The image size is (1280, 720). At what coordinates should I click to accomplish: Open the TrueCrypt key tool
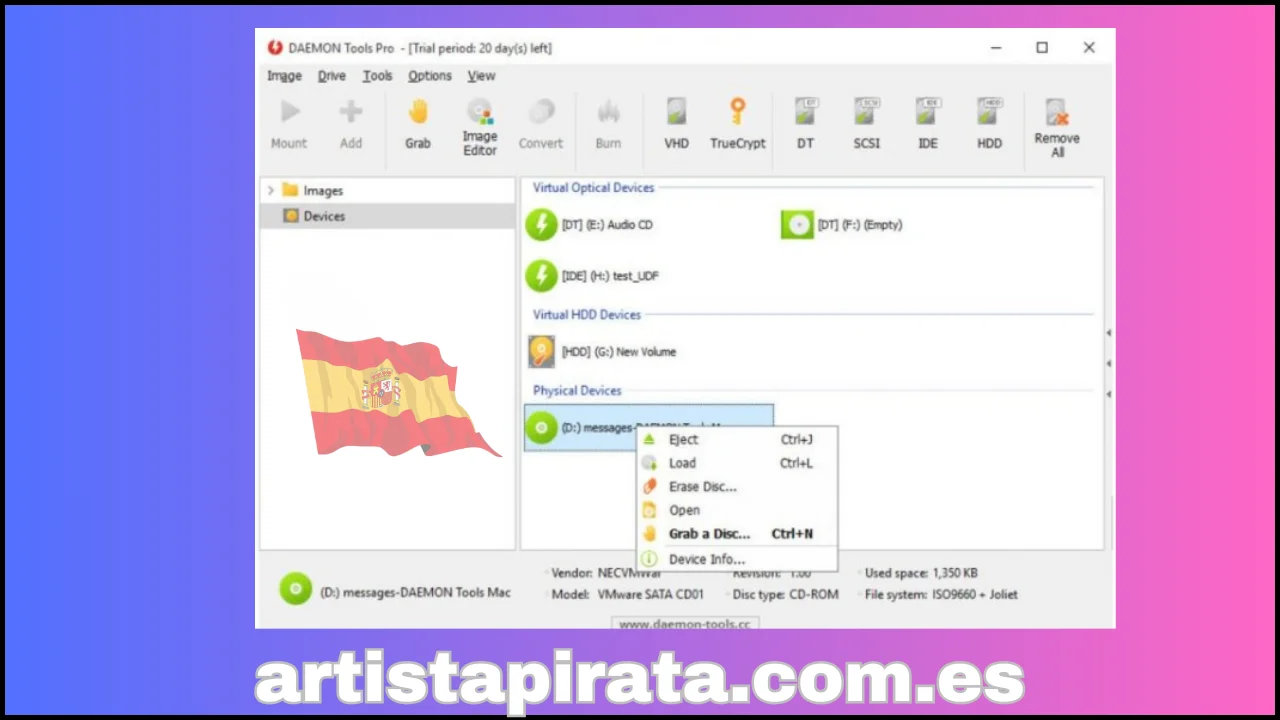738,124
